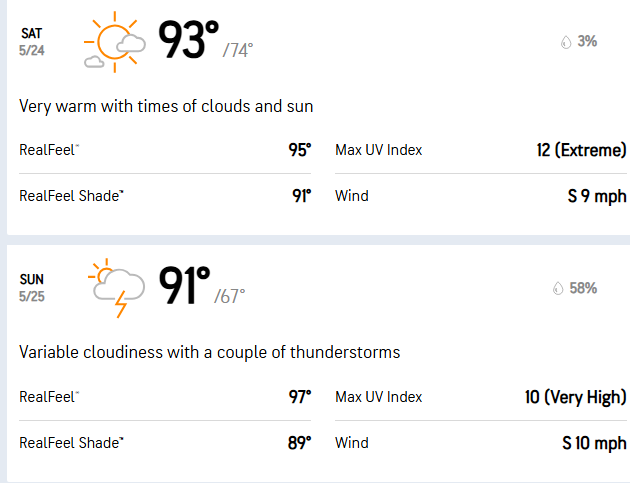Click Sunday's thunderstorm cloud icon
This screenshot has height=483, width=630.
pyautogui.click(x=115, y=288)
